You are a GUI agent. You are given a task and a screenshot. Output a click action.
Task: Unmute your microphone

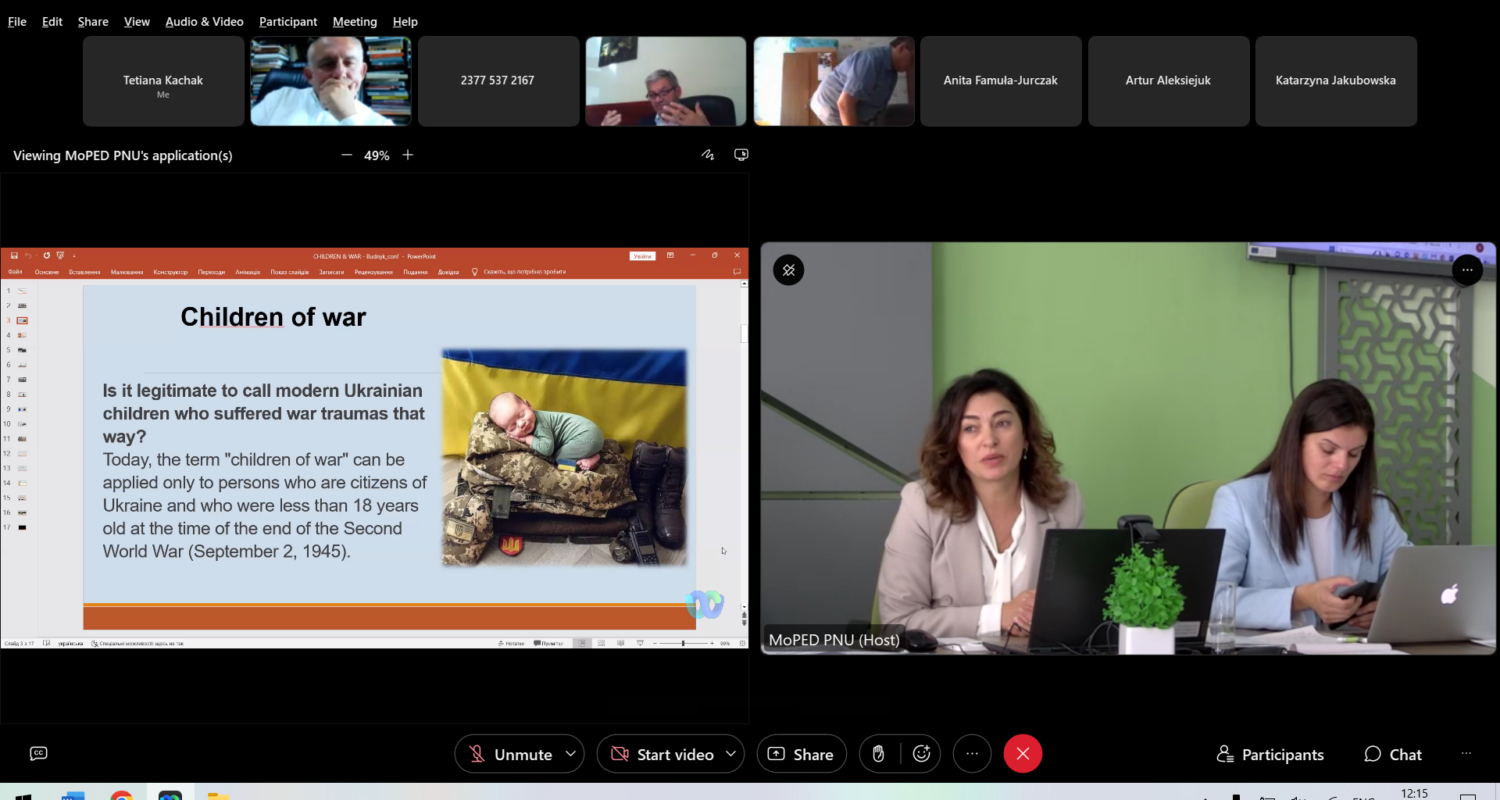coord(510,754)
